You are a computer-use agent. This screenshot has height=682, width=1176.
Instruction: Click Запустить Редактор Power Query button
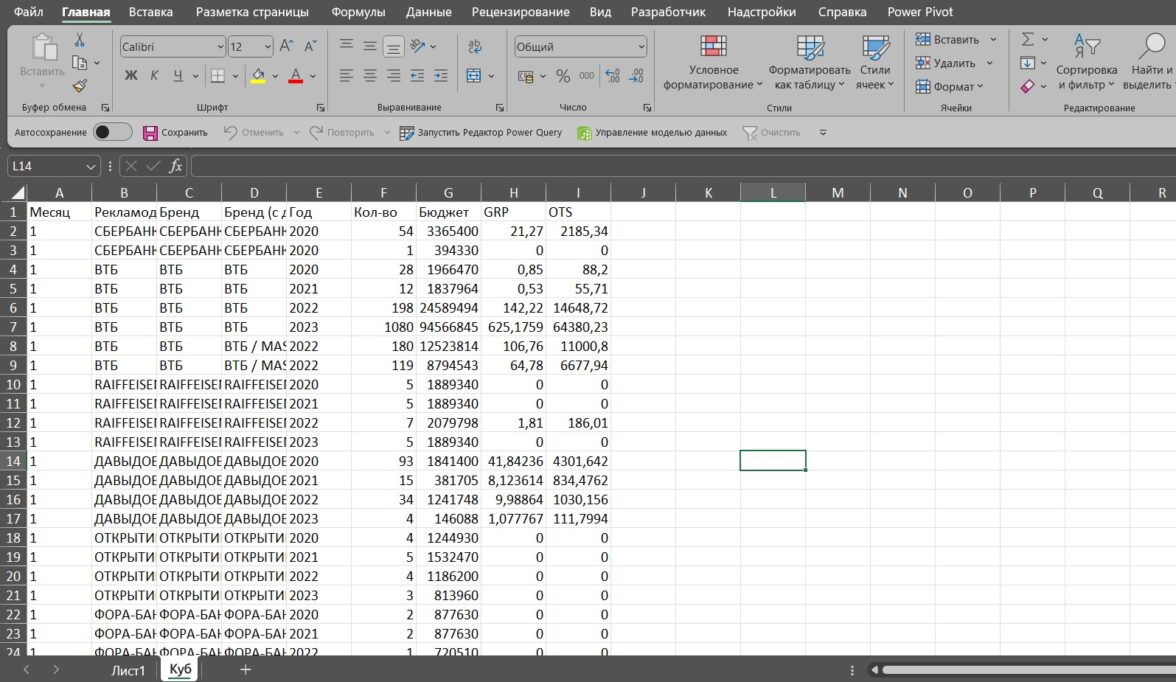coord(481,132)
